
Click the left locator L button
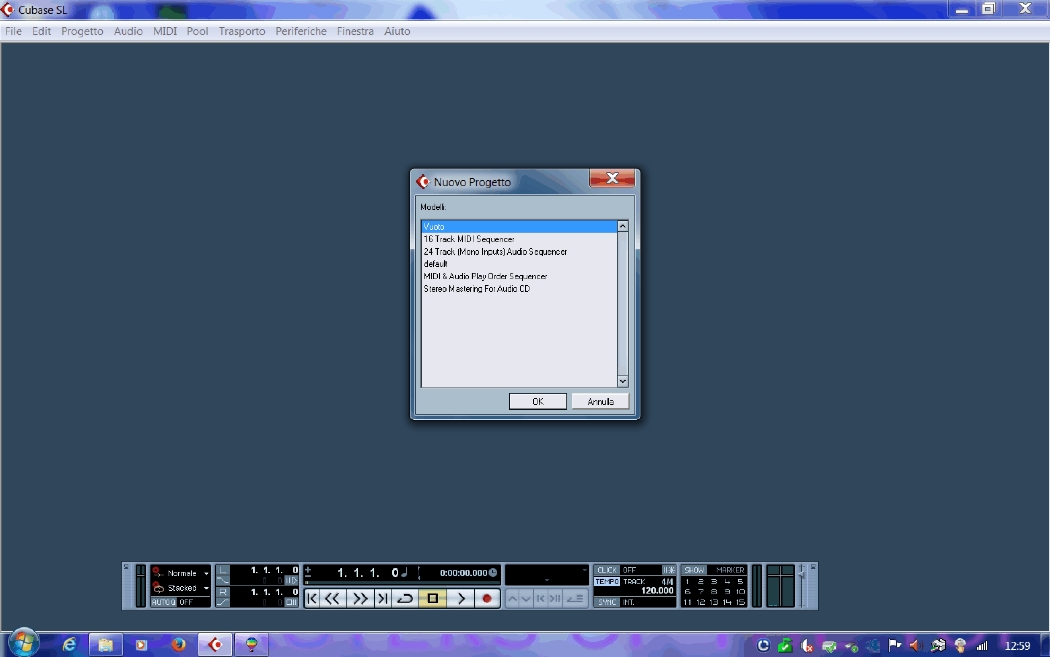pyautogui.click(x=223, y=570)
